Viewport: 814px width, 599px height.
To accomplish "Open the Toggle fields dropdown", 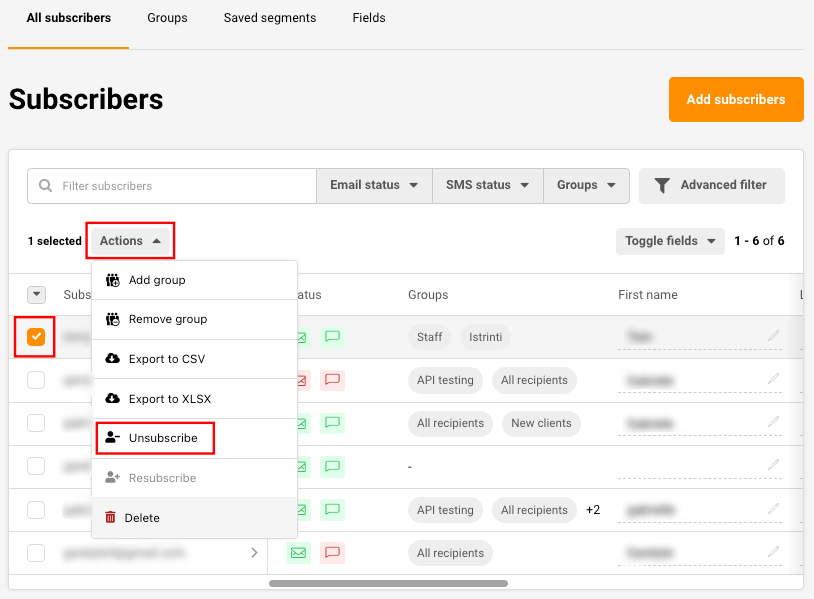I will [669, 241].
